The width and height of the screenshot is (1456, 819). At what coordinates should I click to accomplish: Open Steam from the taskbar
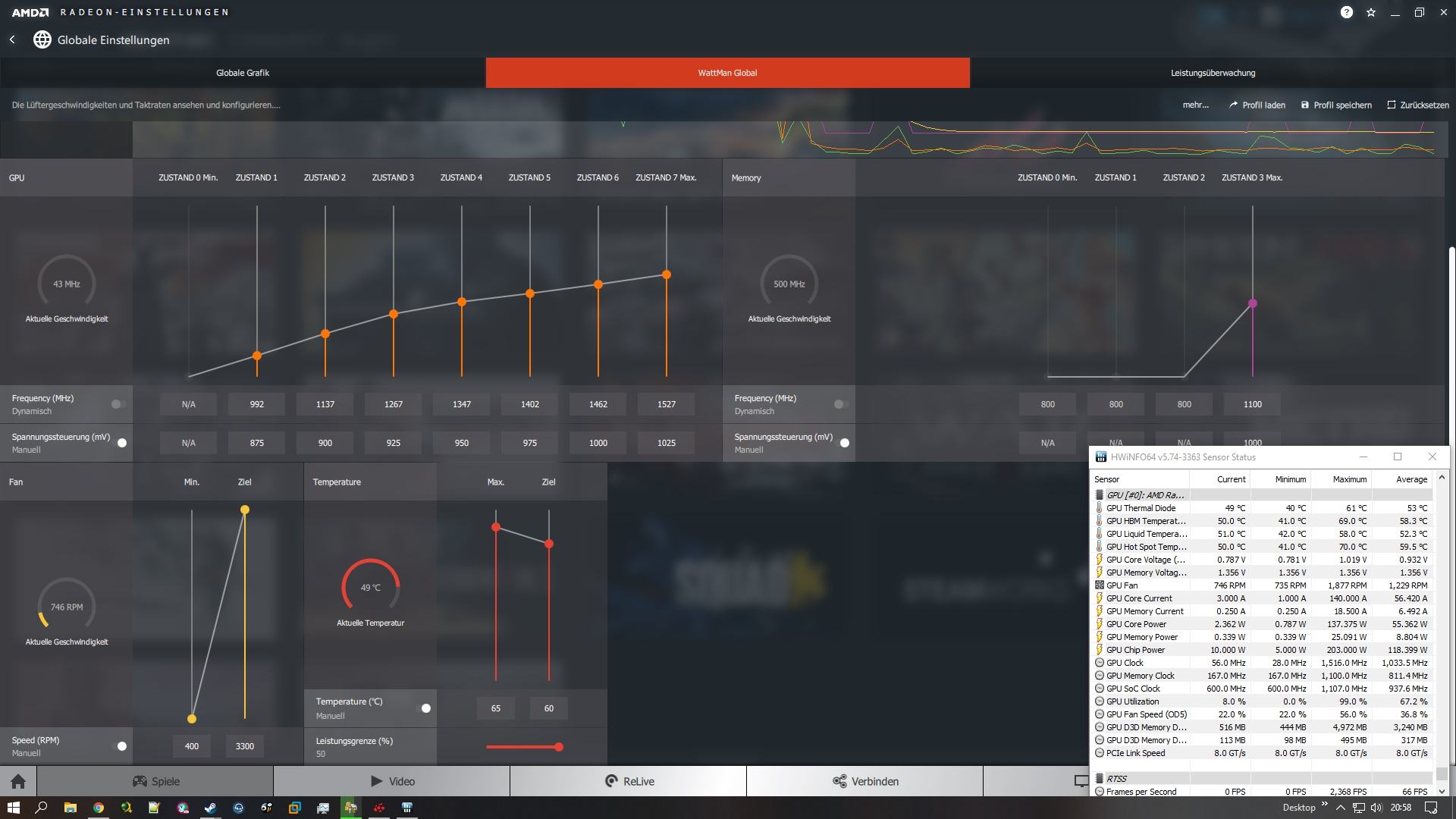pos(210,808)
